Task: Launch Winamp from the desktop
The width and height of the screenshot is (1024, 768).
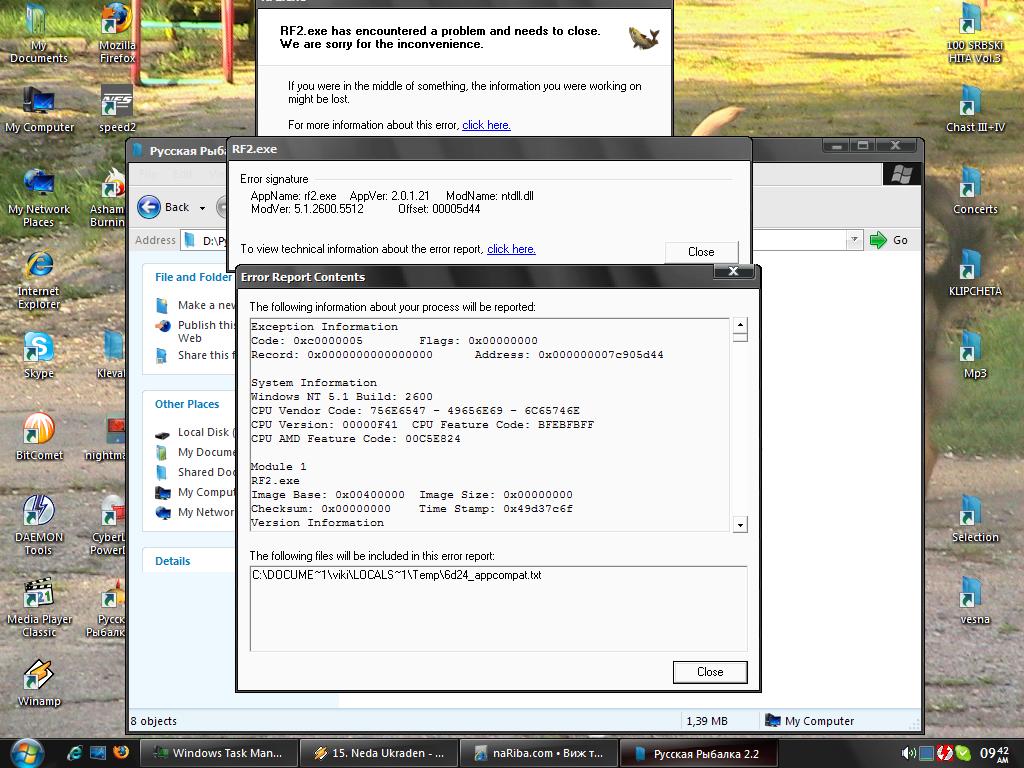Action: tap(39, 683)
